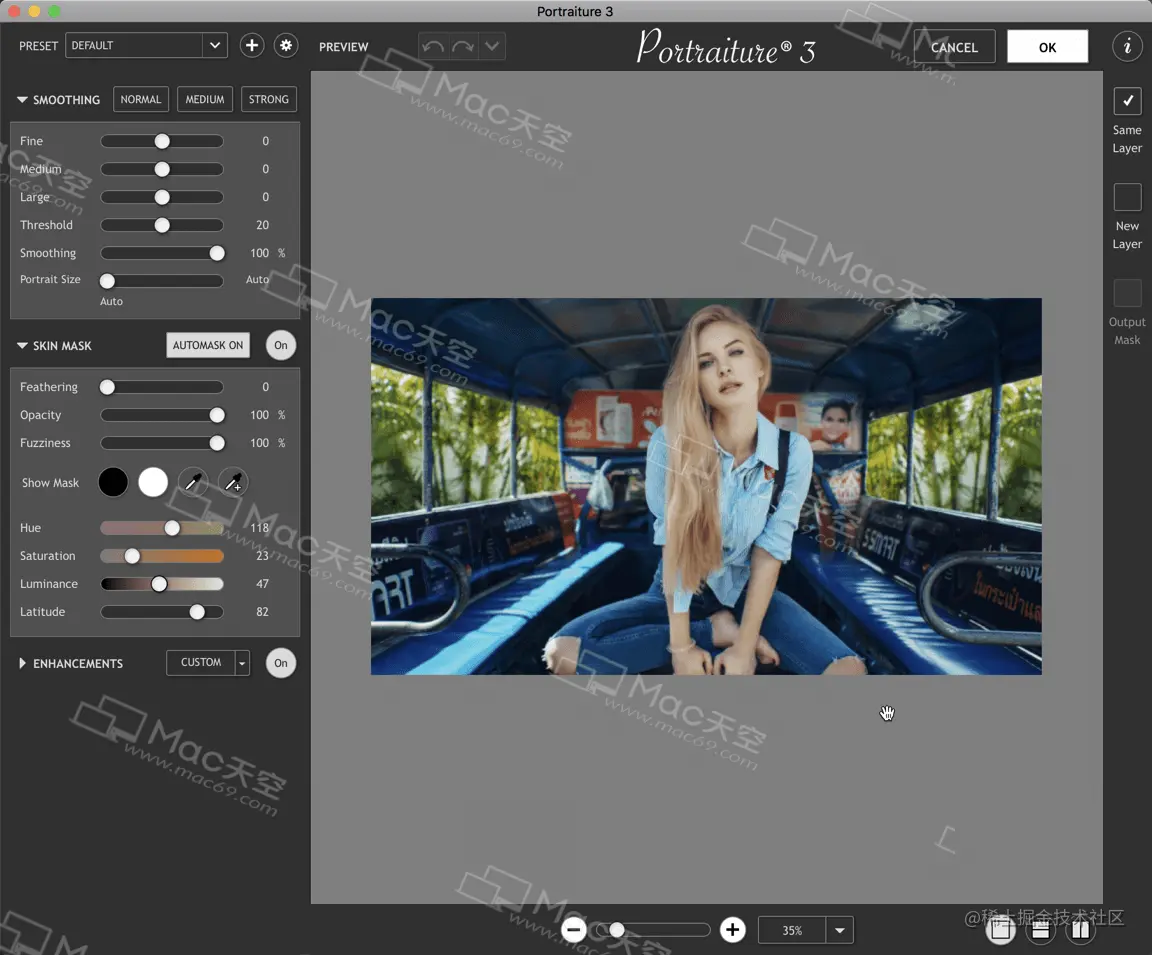Select the STRONG smoothing preset
The height and width of the screenshot is (955, 1152).
(268, 99)
